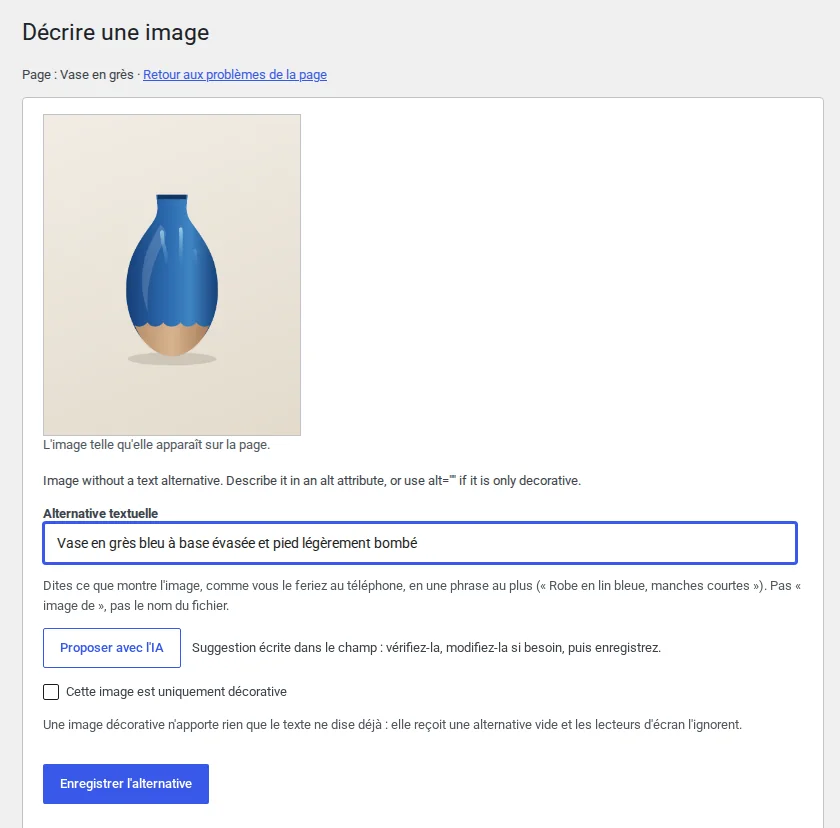Click 'Enregistrer l'alternative' button
Viewport: 840px width, 828px height.
click(x=126, y=784)
